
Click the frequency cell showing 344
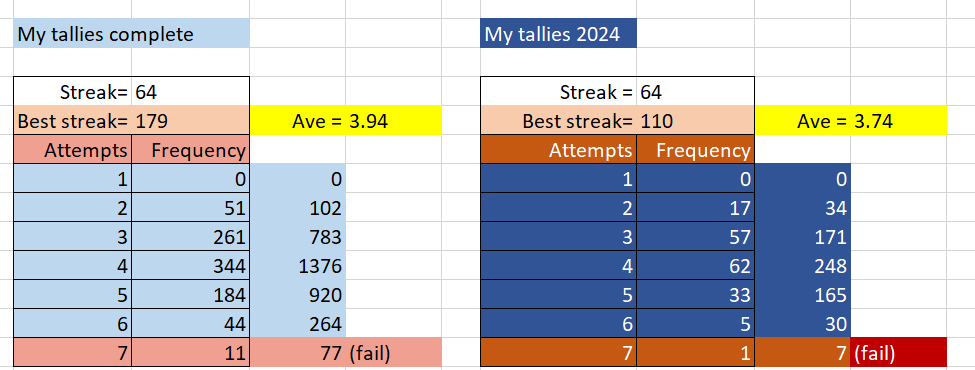coord(190,266)
